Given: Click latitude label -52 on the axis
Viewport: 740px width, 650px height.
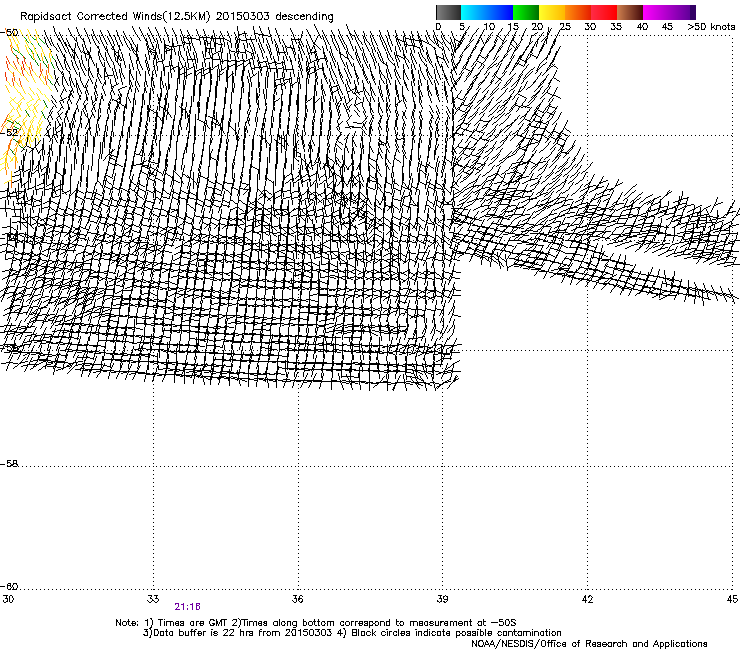Looking at the screenshot, I should pos(9,133).
